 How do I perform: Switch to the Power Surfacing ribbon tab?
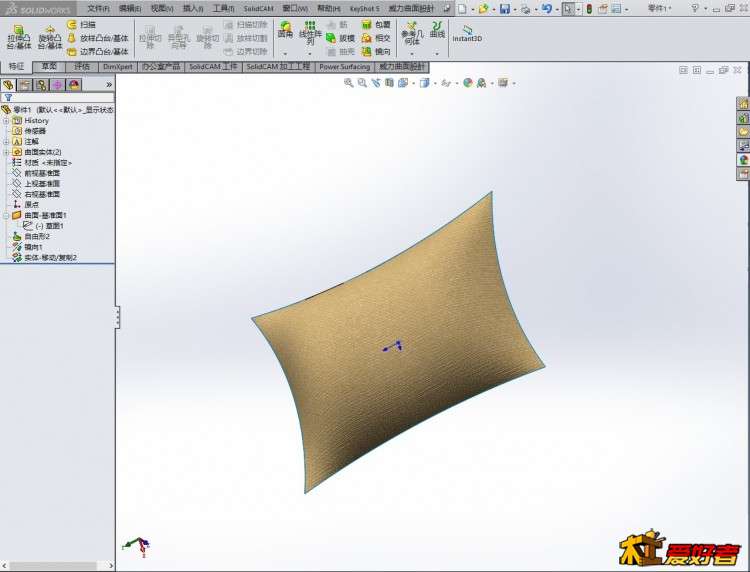pyautogui.click(x=345, y=67)
